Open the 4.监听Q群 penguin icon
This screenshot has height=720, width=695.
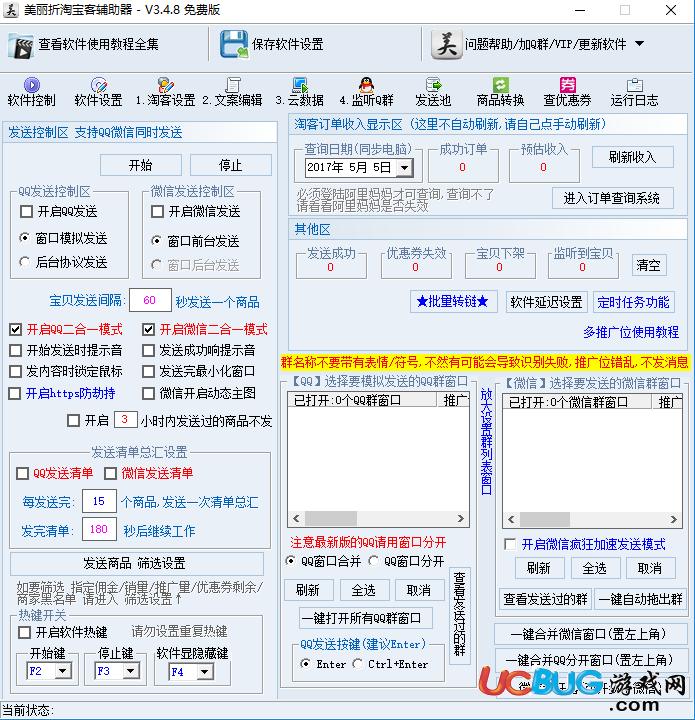366,85
